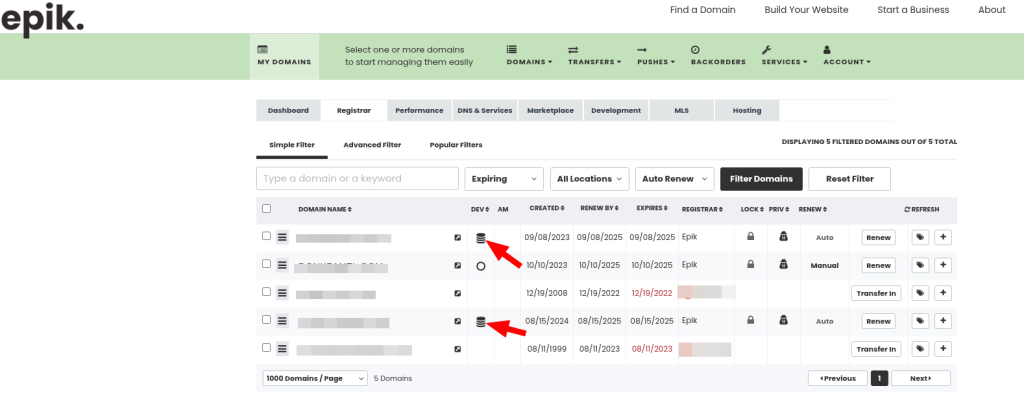
Task: Click the plus icon in 08/11/1999 row
Action: (x=943, y=349)
